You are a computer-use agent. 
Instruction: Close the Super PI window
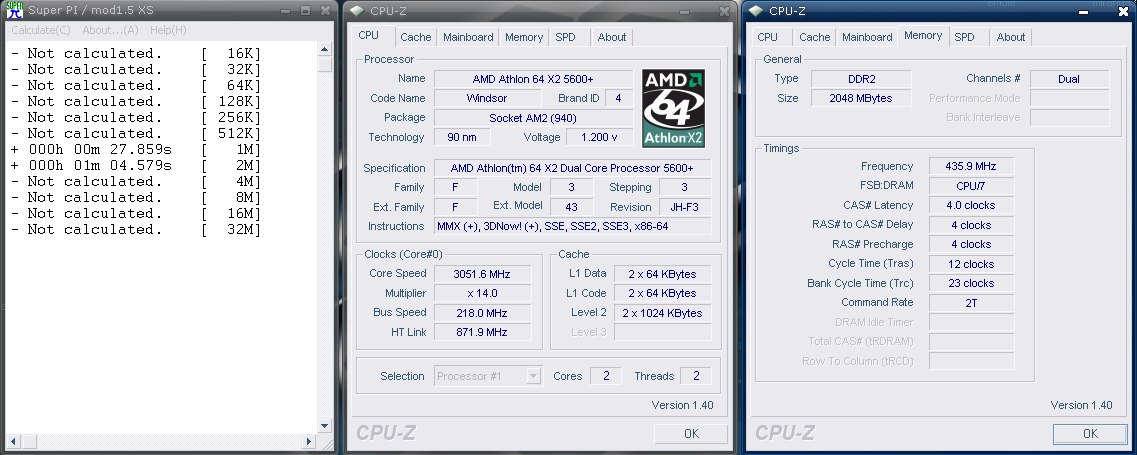coord(326,10)
